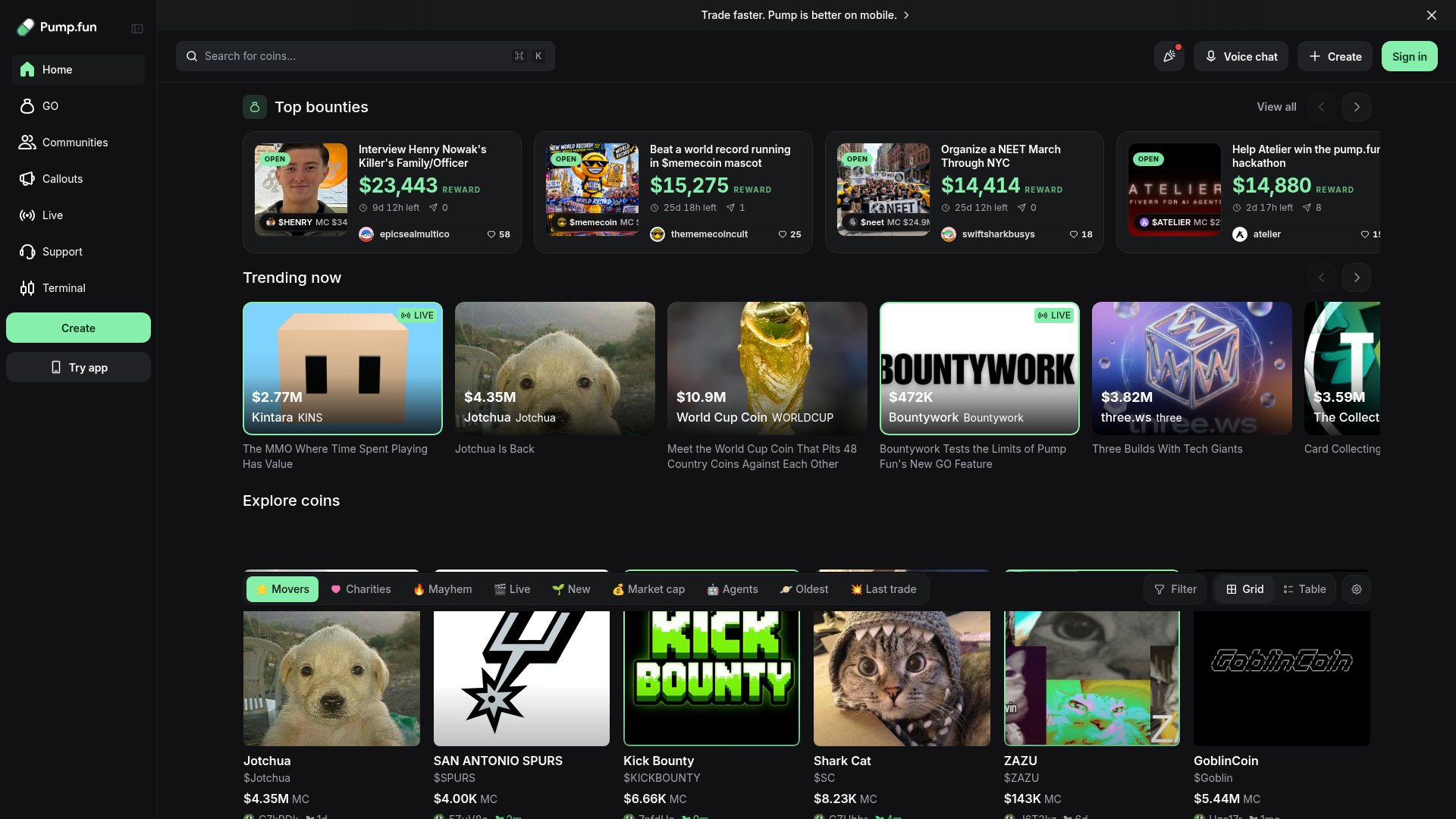Open the Communities page
This screenshot has width=1456, height=819.
point(78,143)
